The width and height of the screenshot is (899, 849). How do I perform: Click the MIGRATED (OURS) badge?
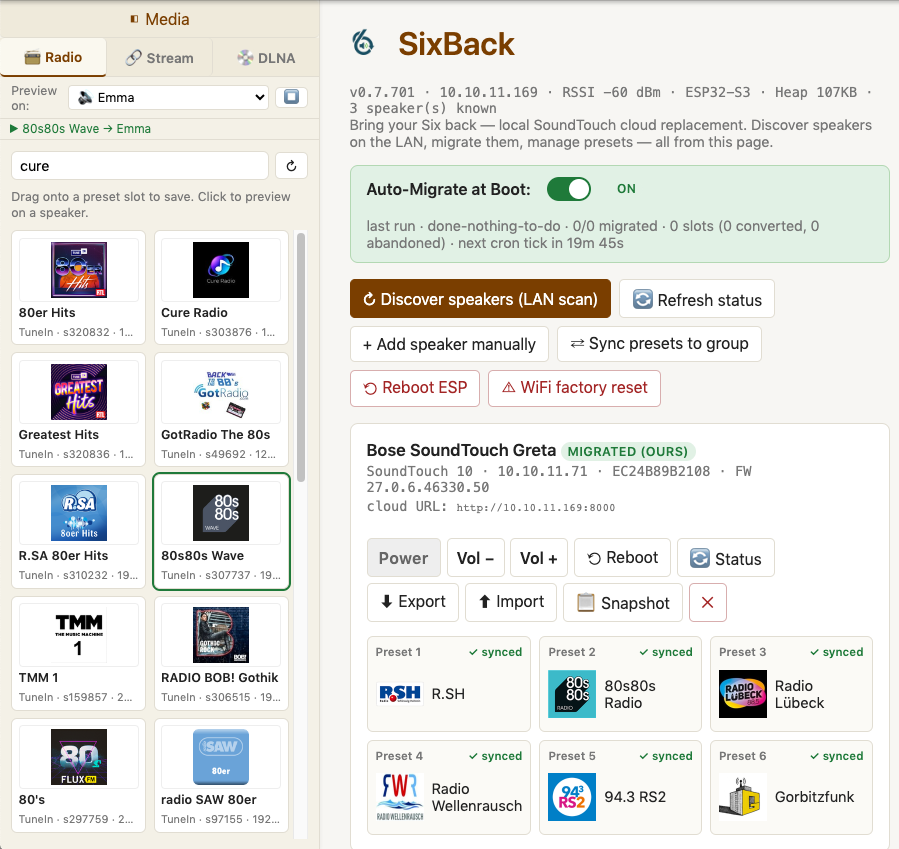[628, 452]
